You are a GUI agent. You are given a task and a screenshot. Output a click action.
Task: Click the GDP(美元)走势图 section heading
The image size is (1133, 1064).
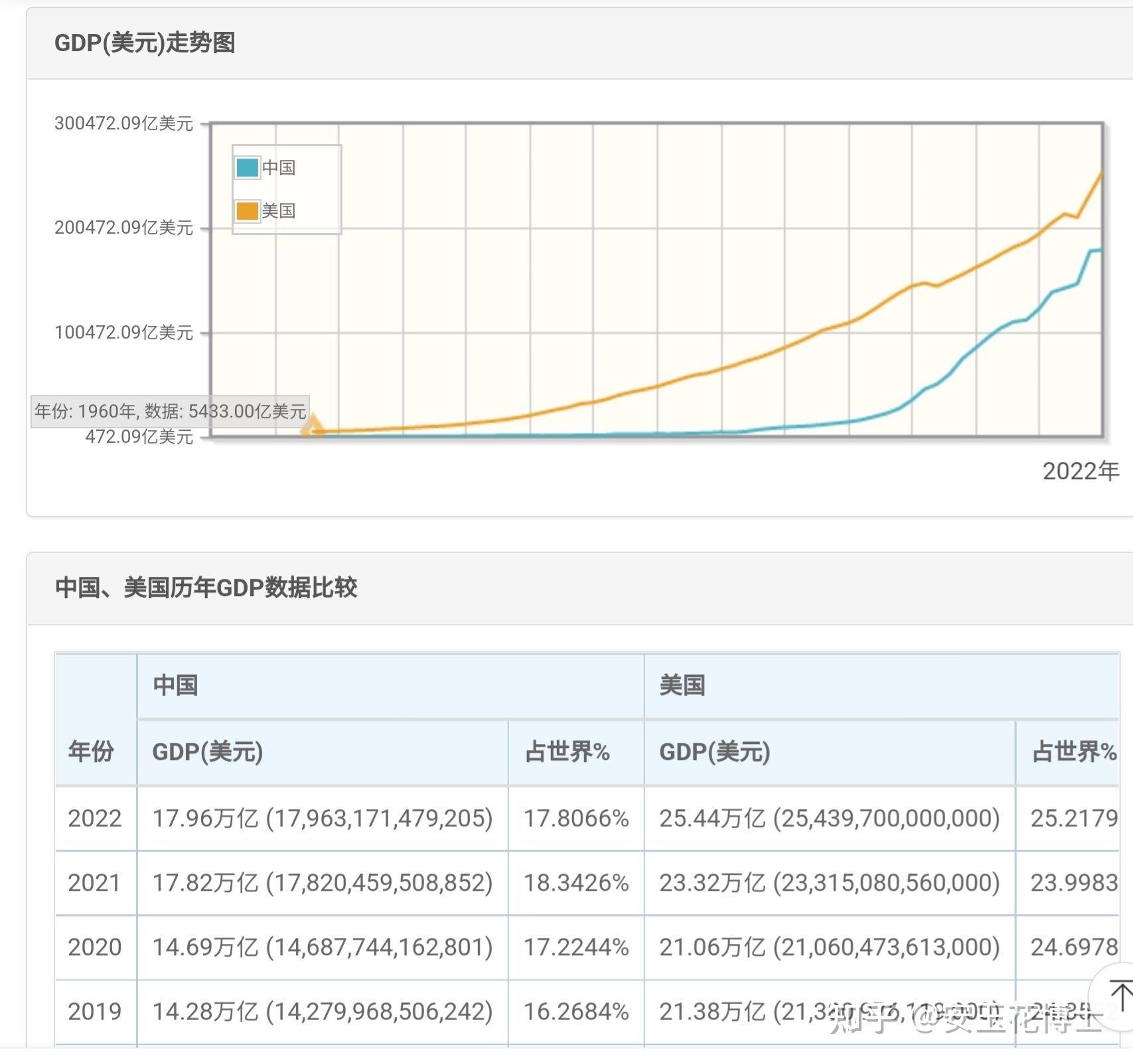(x=145, y=43)
